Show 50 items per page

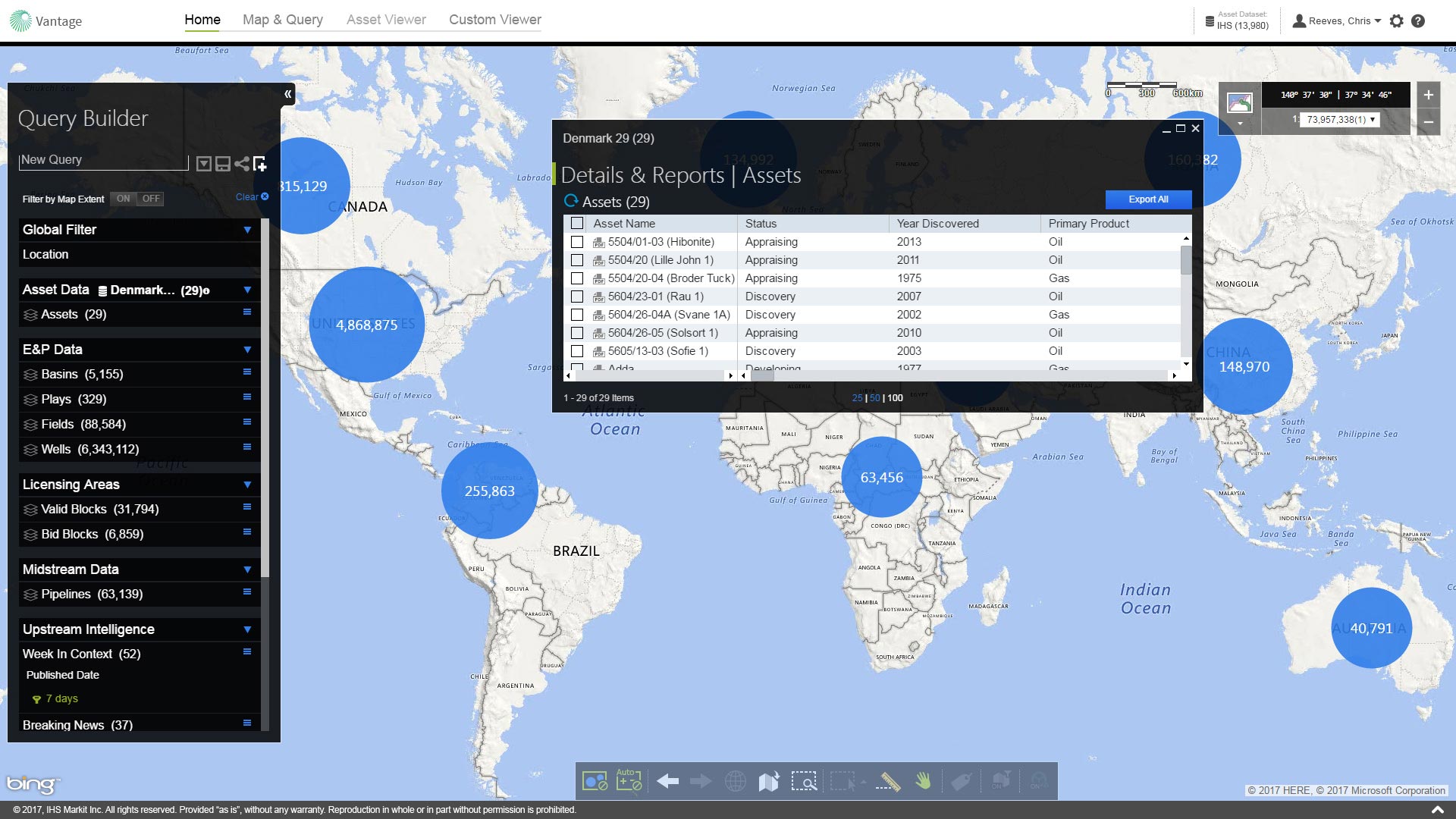874,398
